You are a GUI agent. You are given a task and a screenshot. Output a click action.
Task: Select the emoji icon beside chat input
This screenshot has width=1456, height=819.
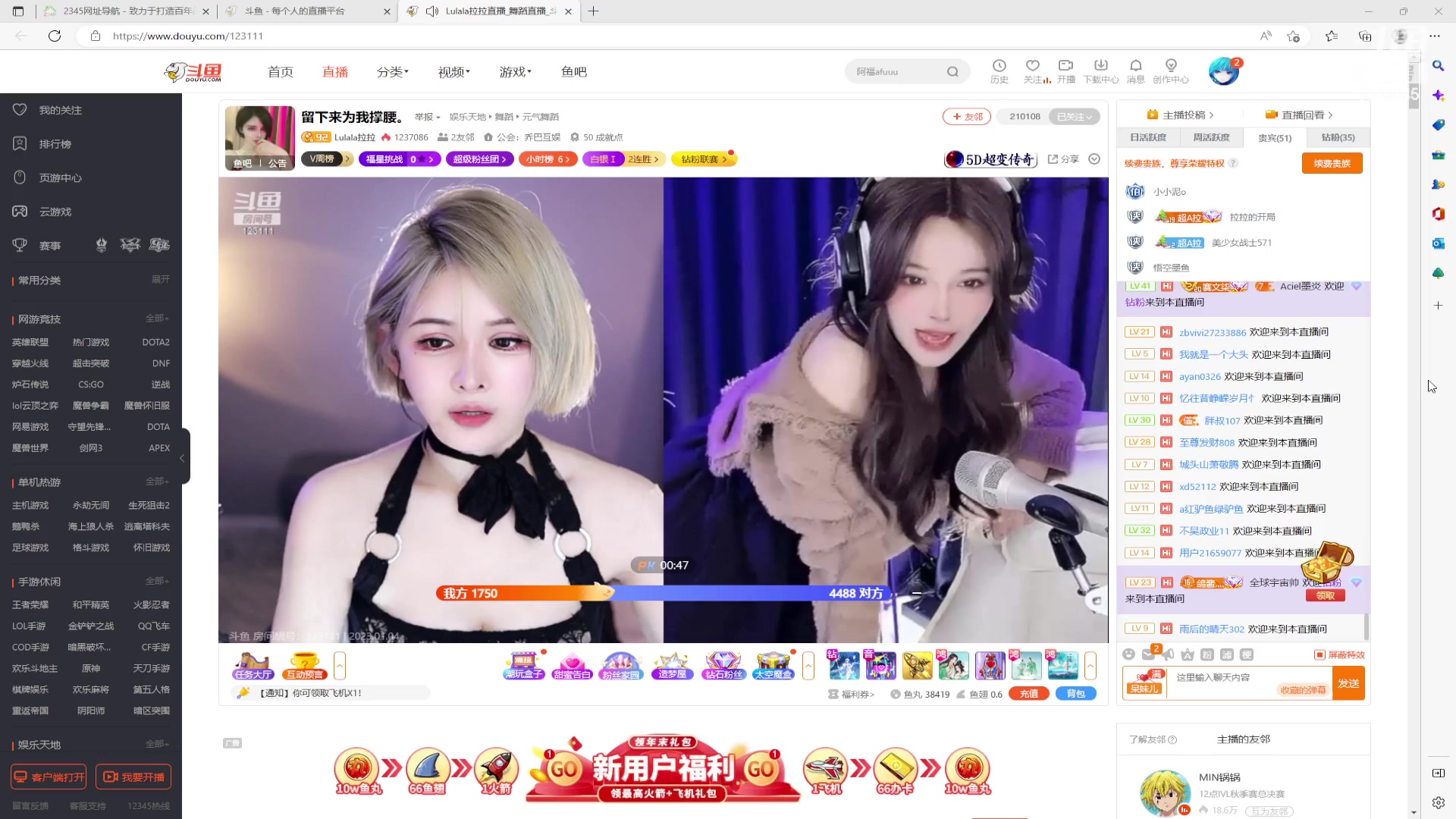coord(1128,654)
